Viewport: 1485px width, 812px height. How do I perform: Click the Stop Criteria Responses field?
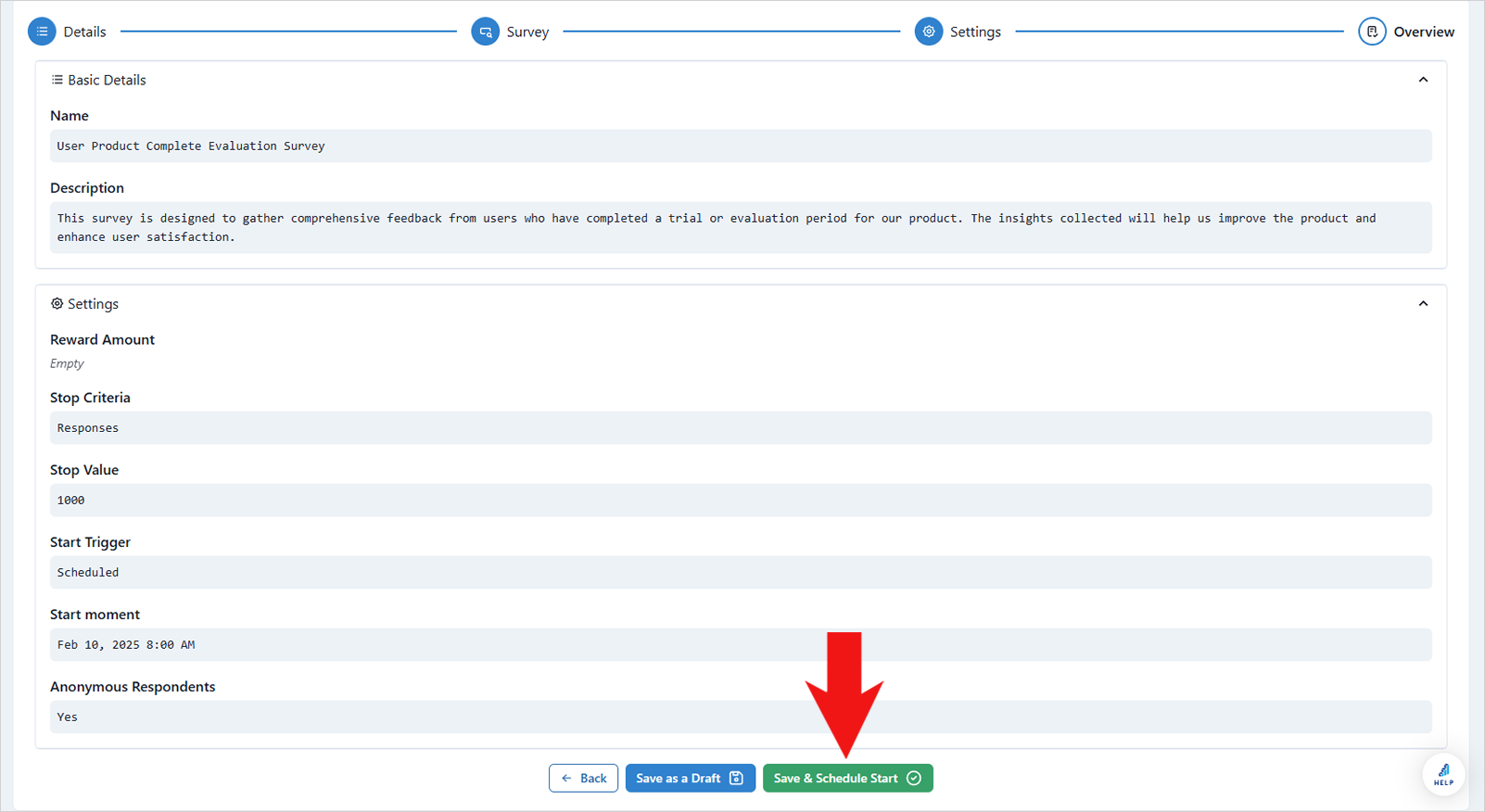pyautogui.click(x=741, y=427)
